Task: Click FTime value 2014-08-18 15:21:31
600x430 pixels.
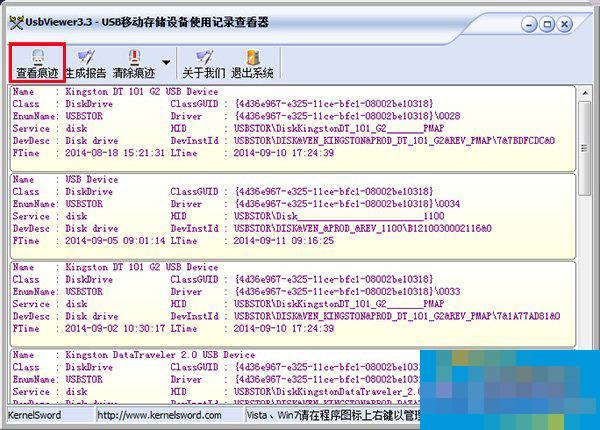Action: point(115,153)
